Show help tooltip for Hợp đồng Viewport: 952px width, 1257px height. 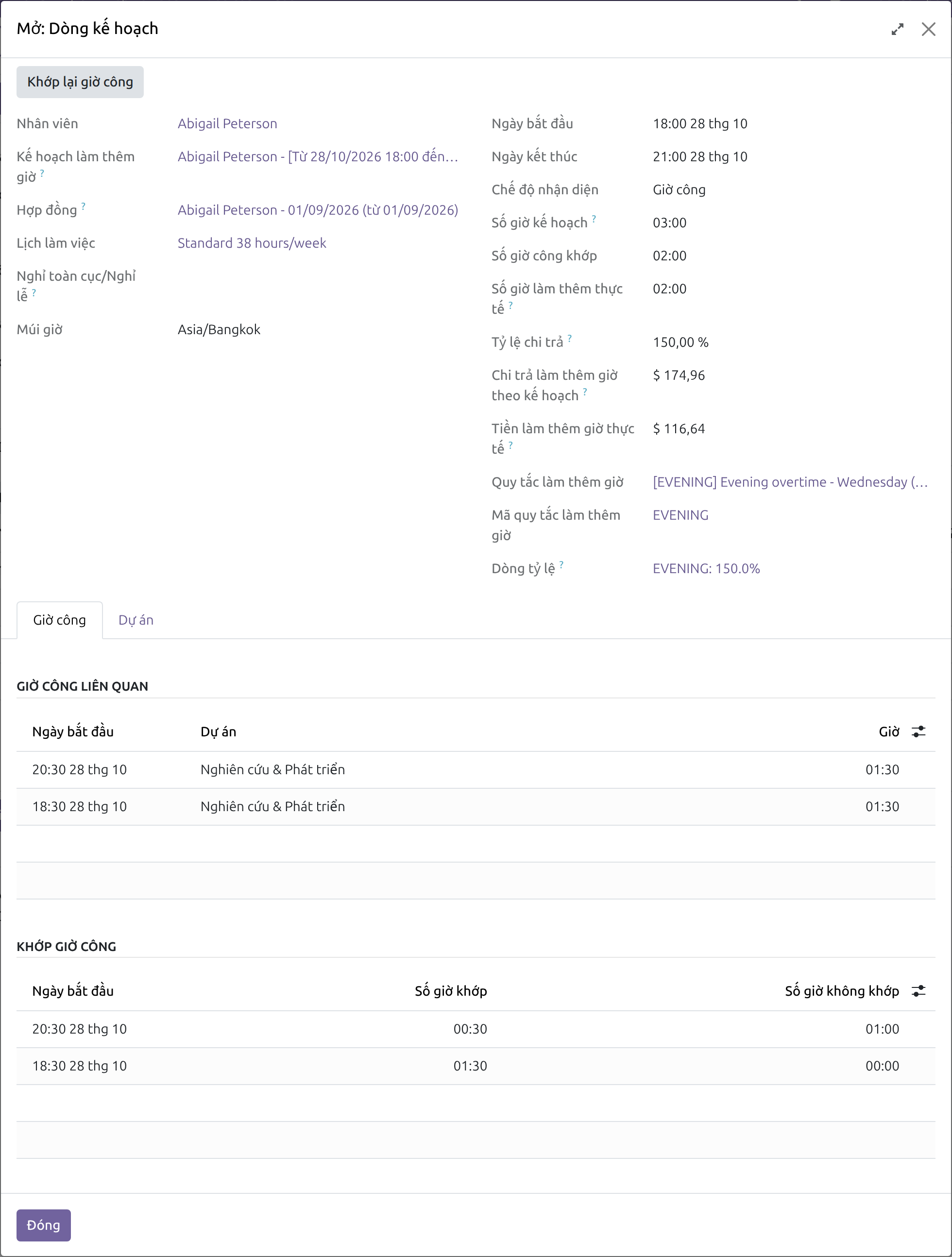(x=83, y=206)
